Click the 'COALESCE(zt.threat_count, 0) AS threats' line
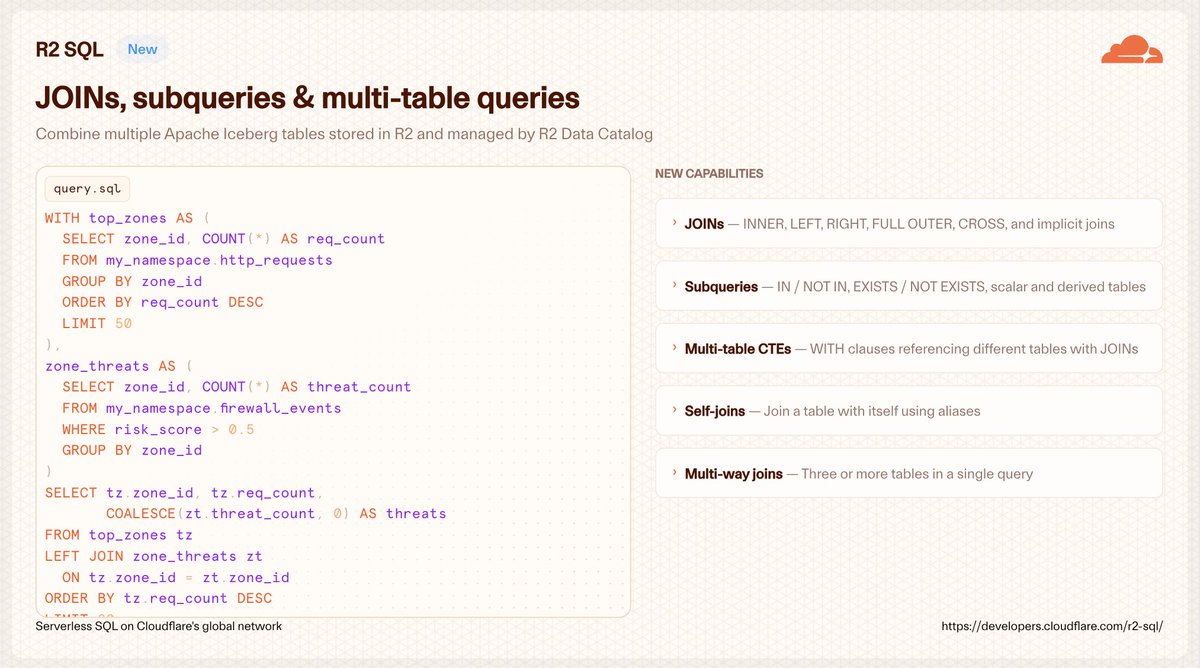 (x=276, y=514)
